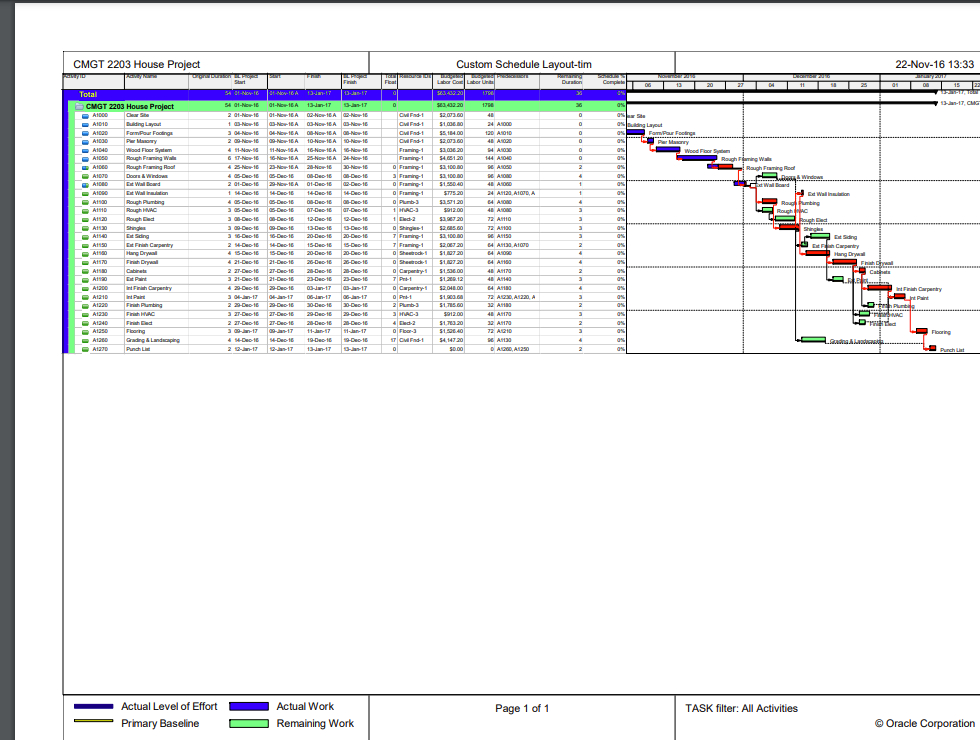Click the Custom Schedule Layout-tim title
Image resolution: width=980 pixels, height=740 pixels.
pyautogui.click(x=523, y=64)
